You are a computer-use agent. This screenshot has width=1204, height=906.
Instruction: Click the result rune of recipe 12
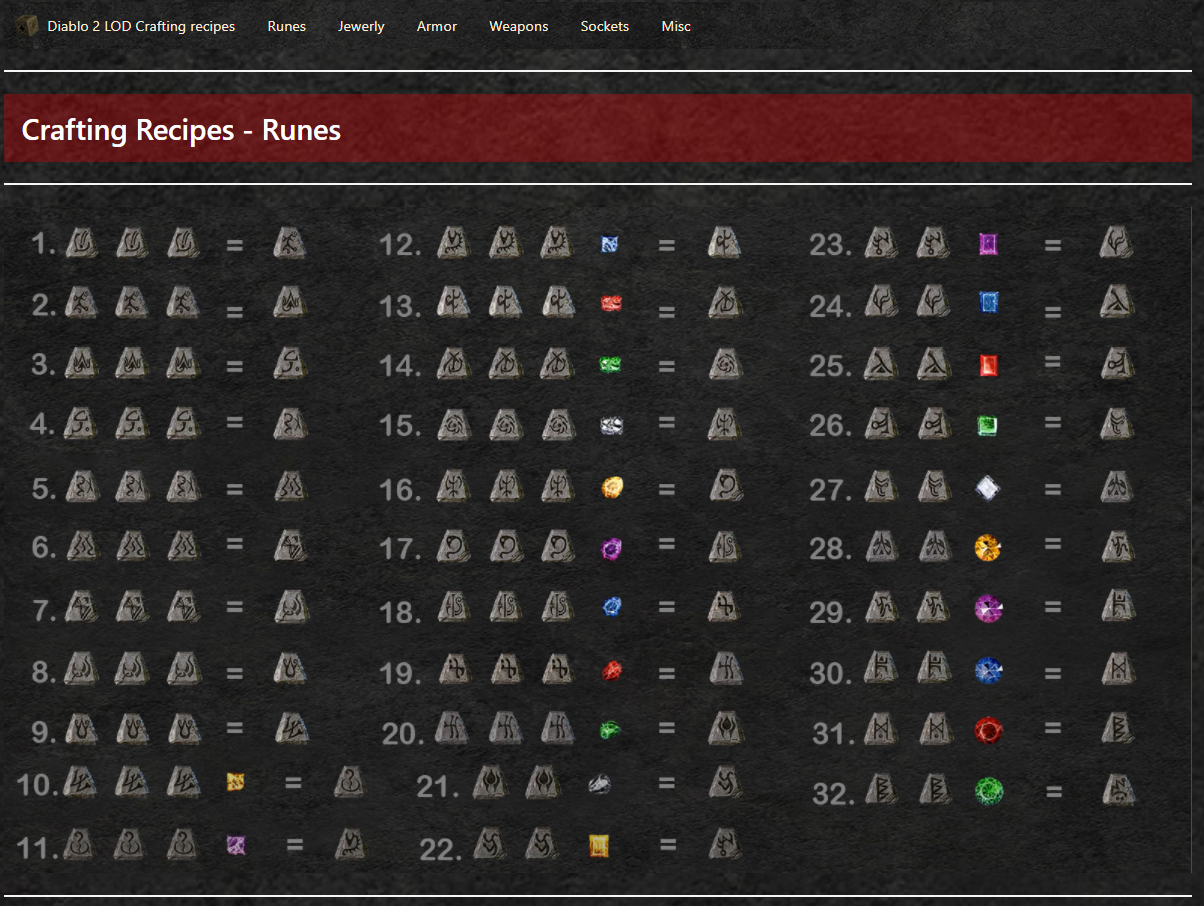coord(724,243)
